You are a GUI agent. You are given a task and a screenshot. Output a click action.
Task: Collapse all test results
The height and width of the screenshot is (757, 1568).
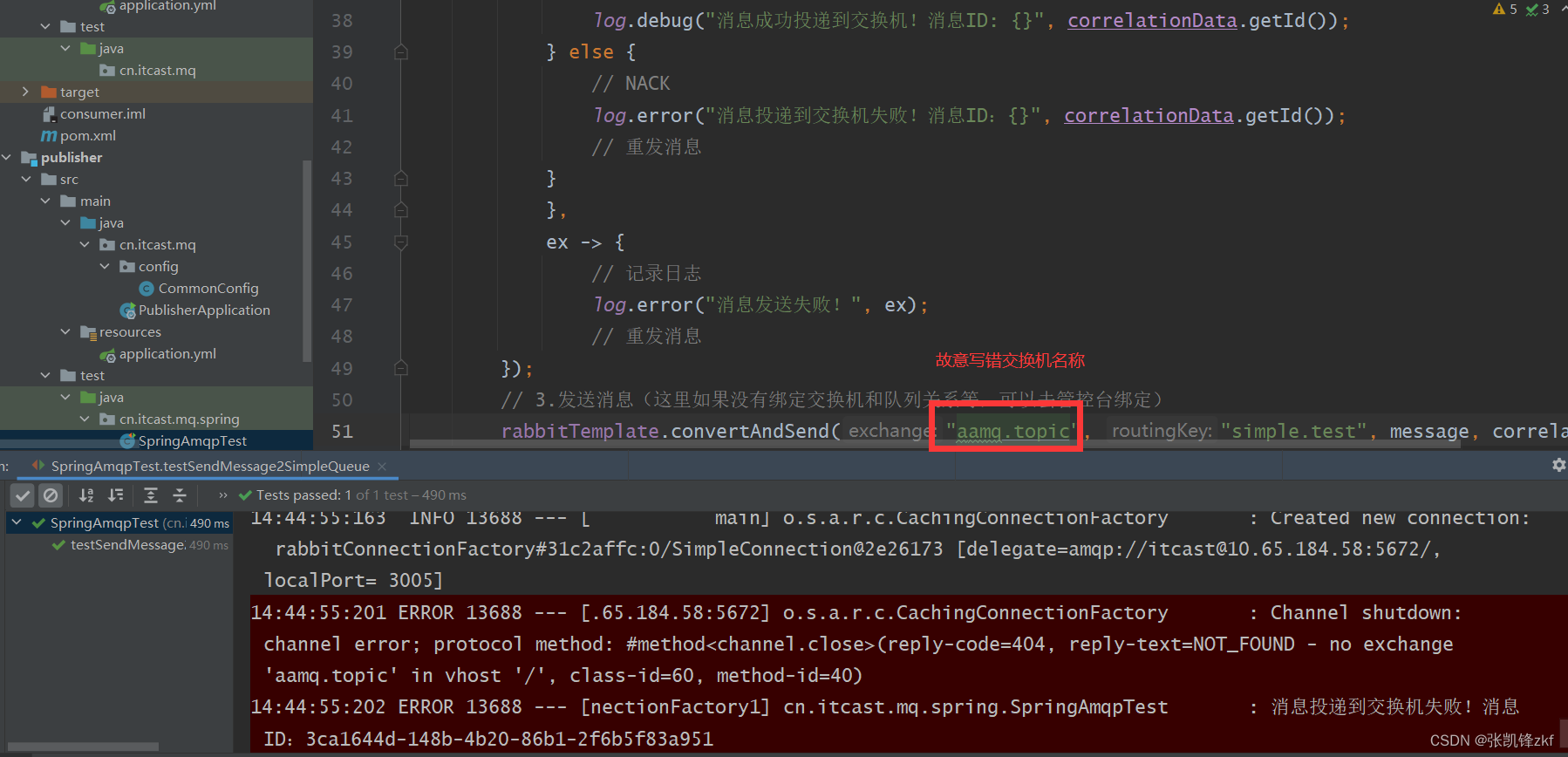180,495
